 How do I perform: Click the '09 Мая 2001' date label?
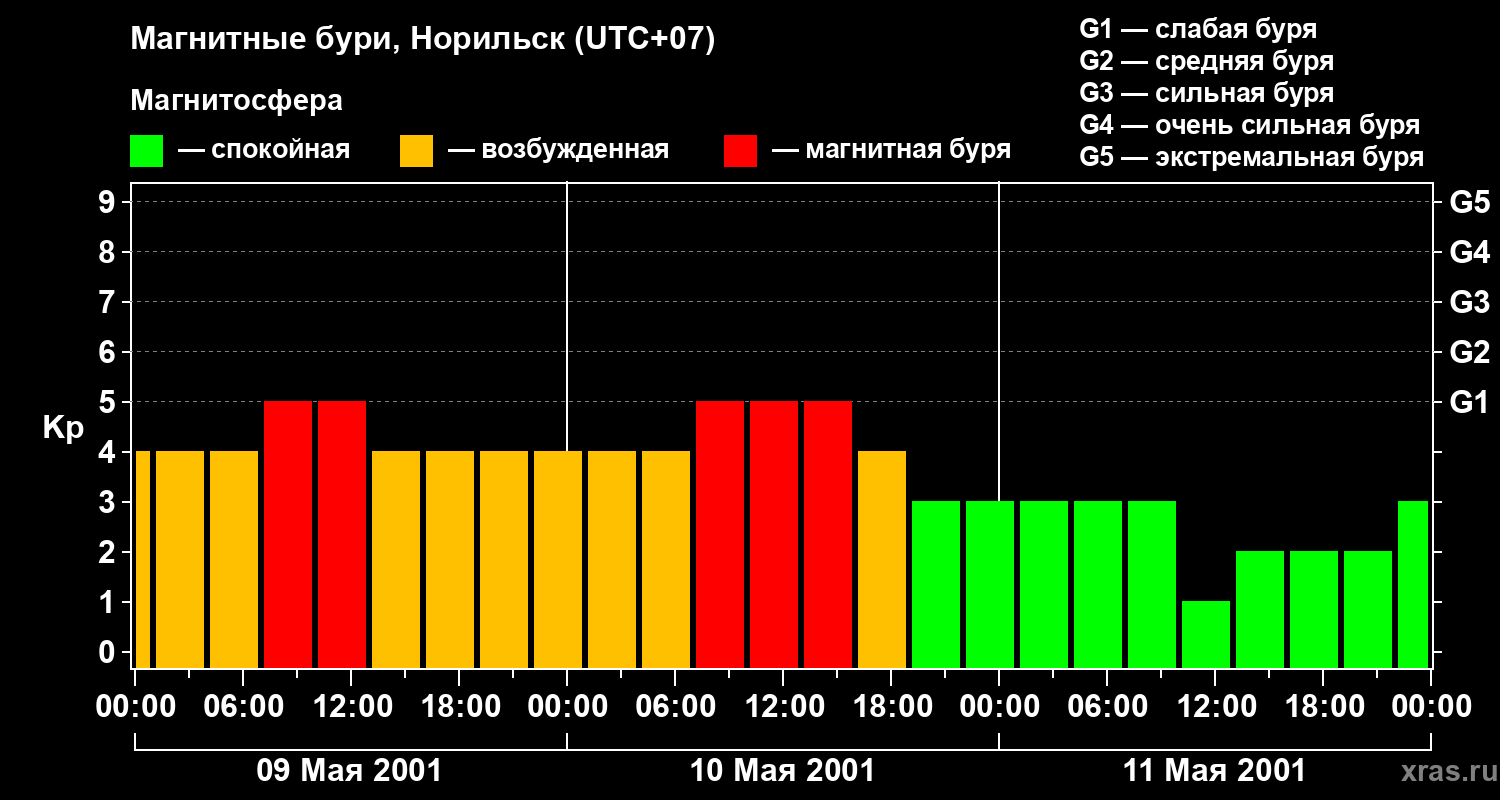click(x=349, y=771)
